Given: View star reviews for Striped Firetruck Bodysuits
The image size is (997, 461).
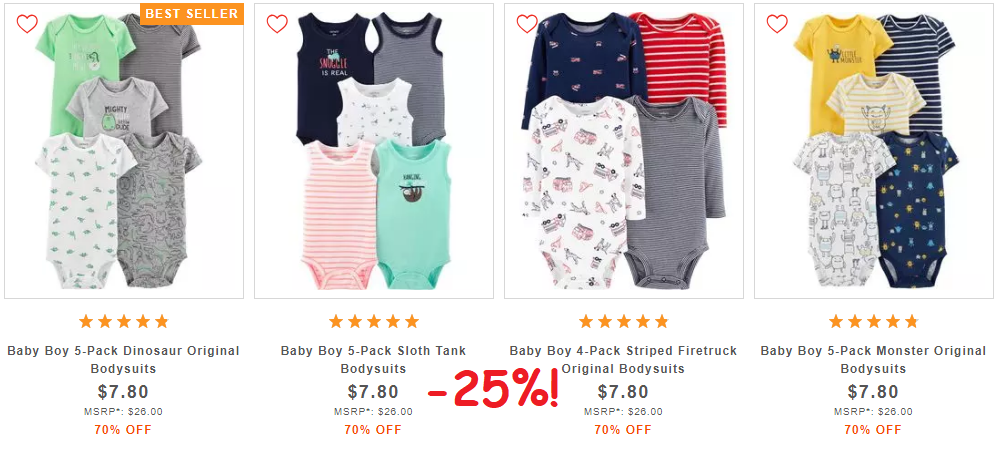Looking at the screenshot, I should click(x=623, y=321).
